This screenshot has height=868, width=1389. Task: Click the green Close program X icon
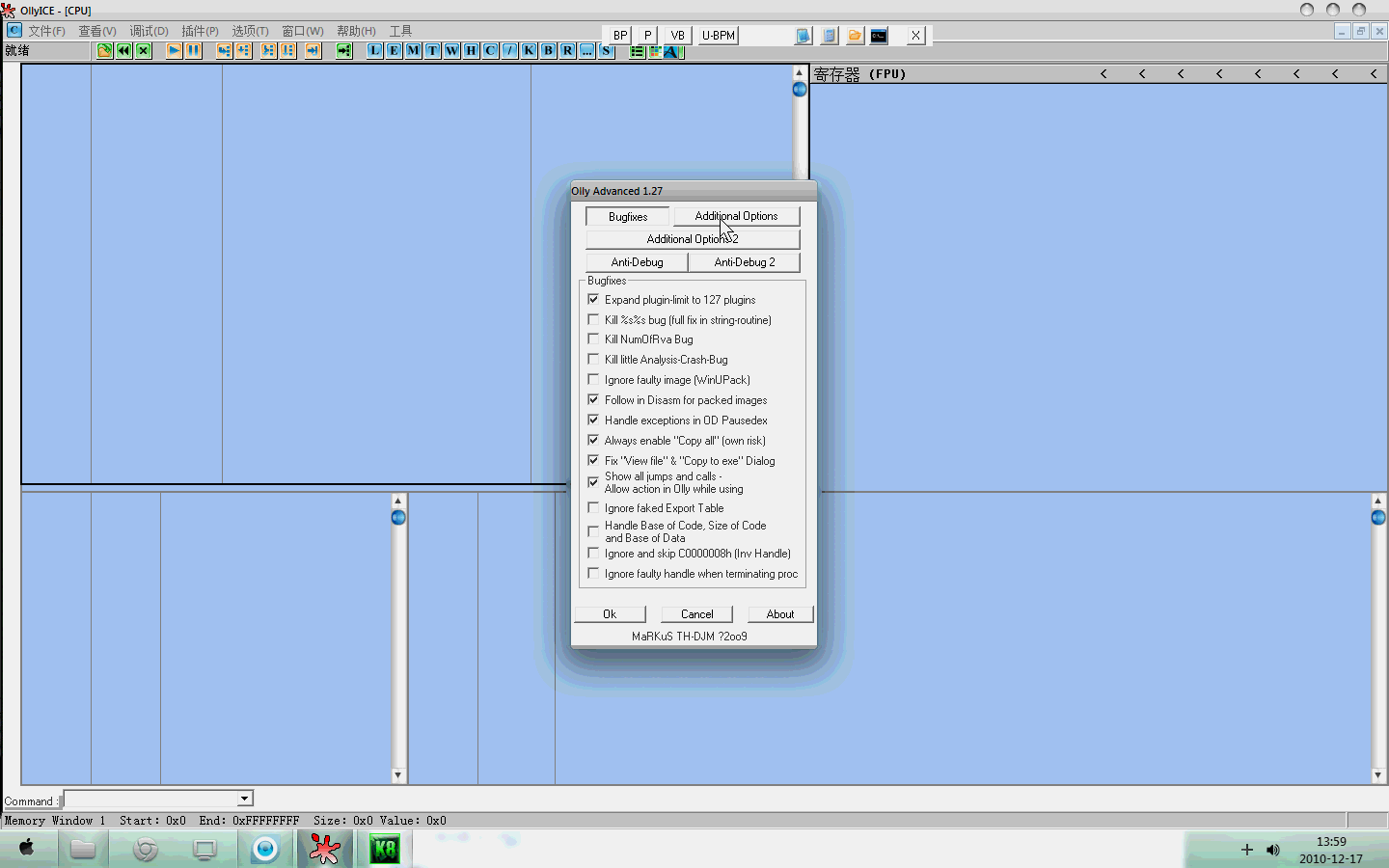click(144, 51)
